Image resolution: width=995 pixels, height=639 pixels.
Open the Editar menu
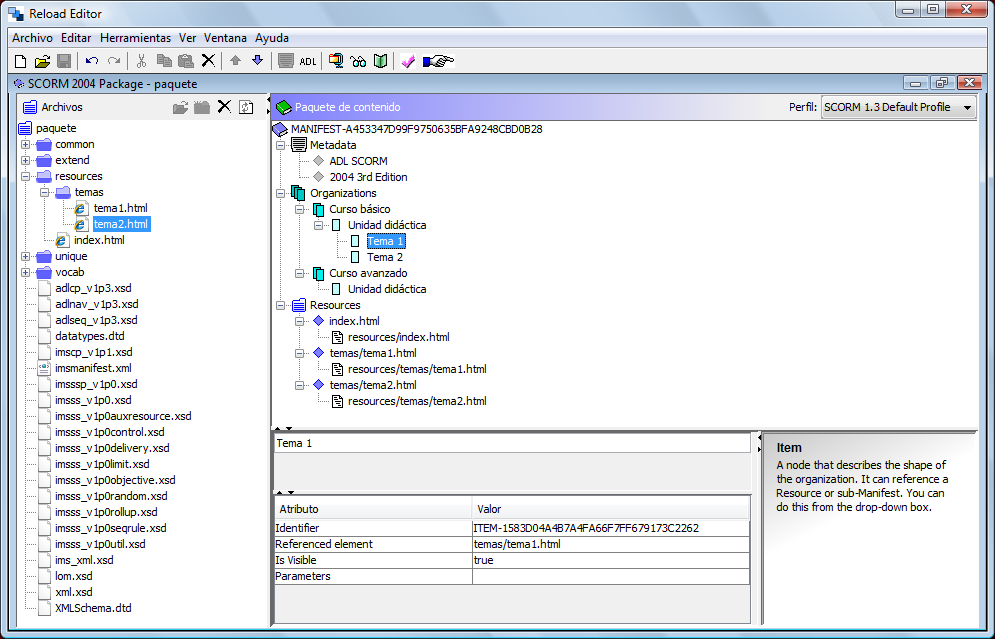tap(76, 38)
